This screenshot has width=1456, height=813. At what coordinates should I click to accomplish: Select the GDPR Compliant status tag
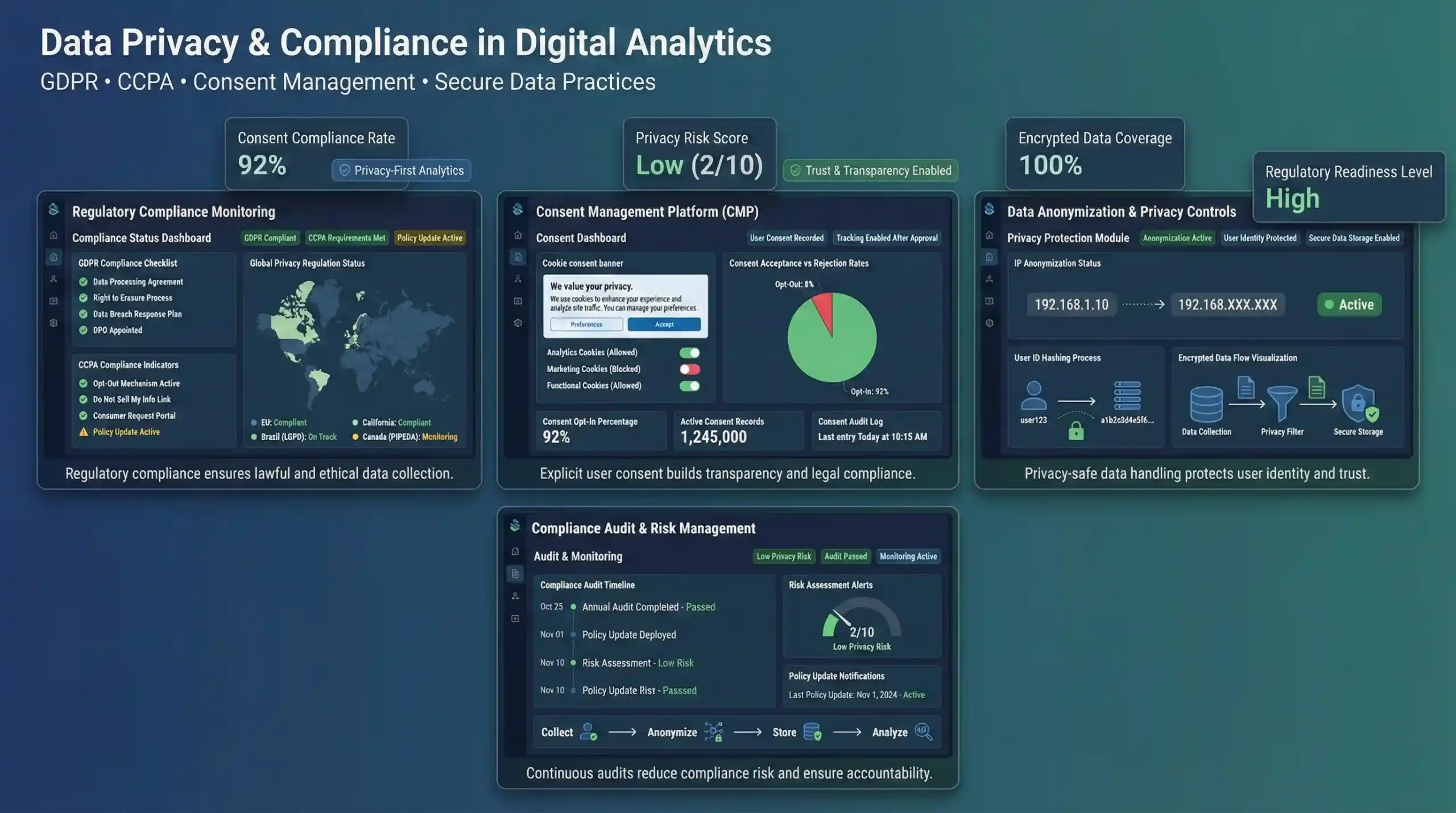click(x=270, y=238)
